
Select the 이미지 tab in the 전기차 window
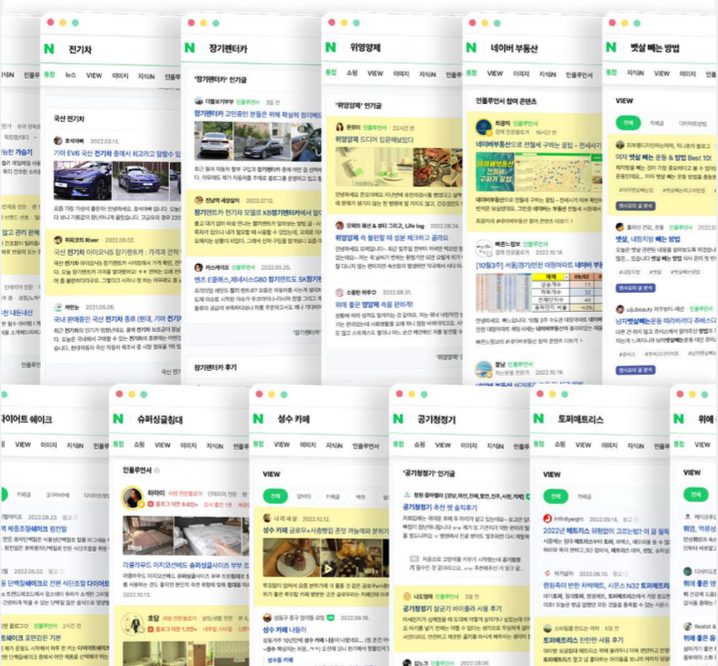pos(120,76)
